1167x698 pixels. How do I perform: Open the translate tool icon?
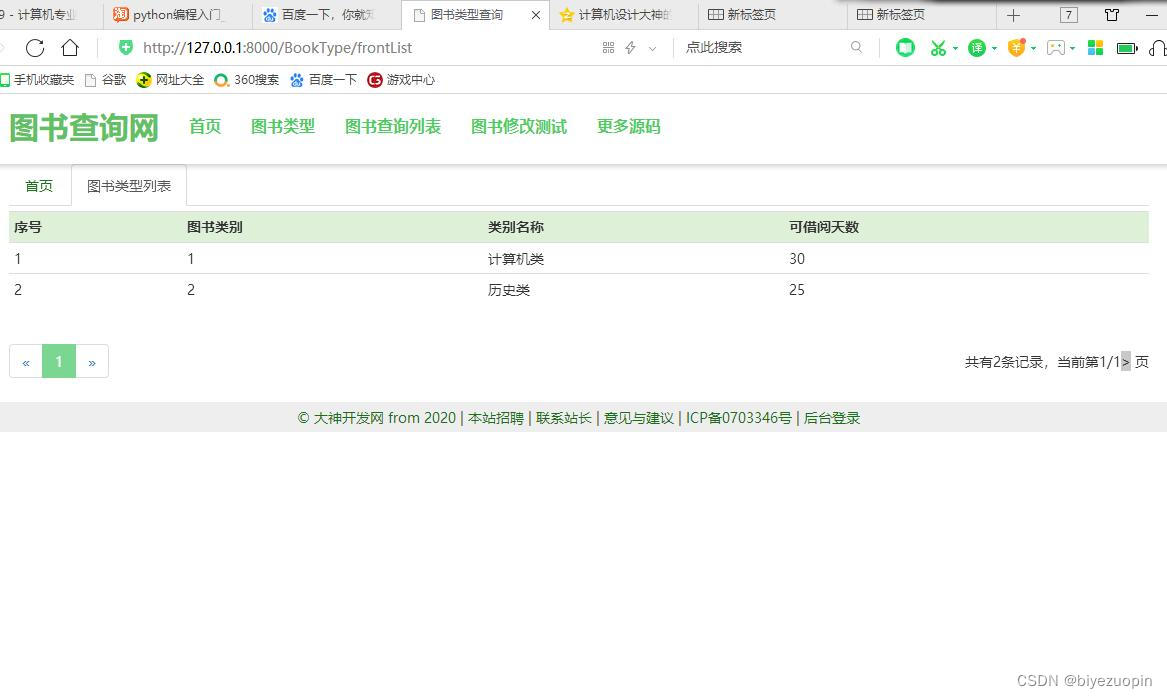[x=979, y=47]
